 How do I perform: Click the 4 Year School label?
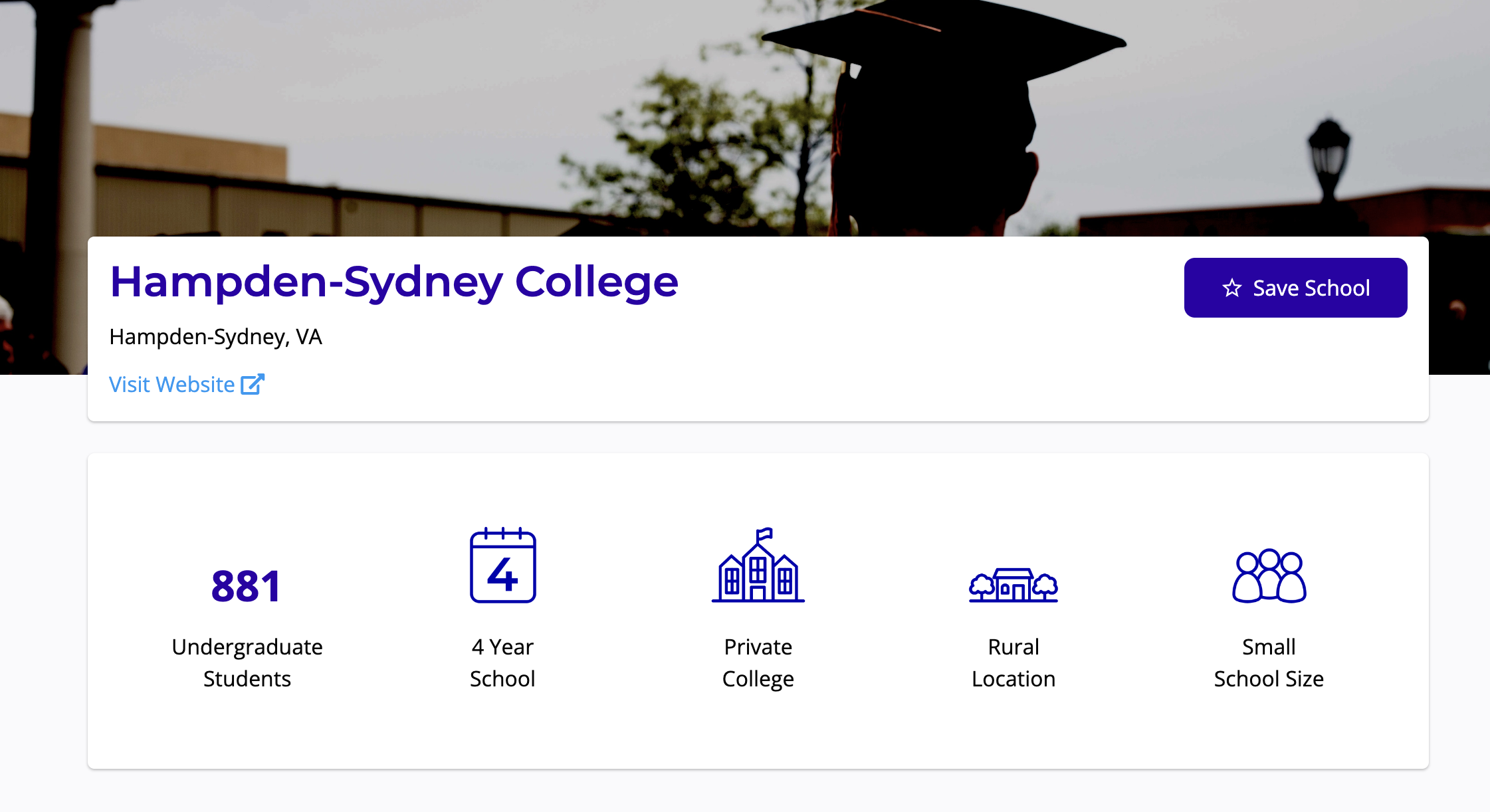[502, 662]
